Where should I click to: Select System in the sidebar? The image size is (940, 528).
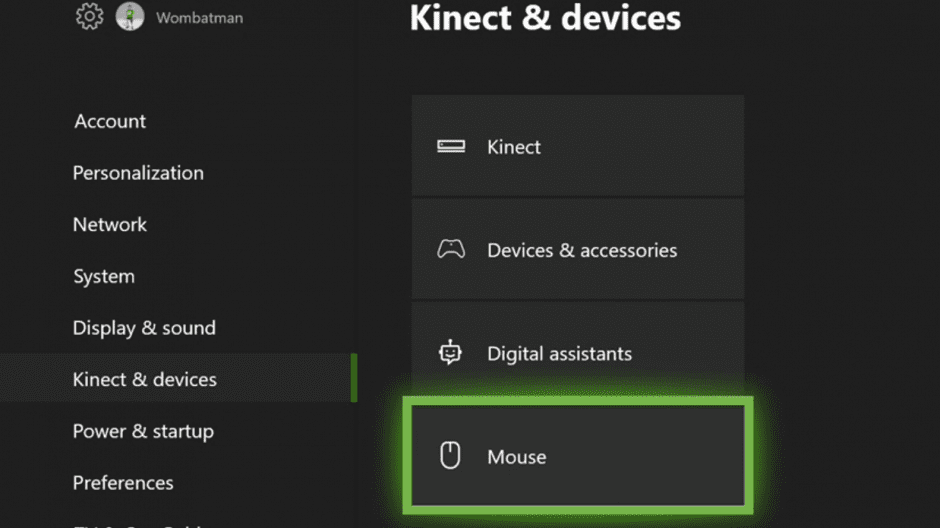tap(104, 276)
